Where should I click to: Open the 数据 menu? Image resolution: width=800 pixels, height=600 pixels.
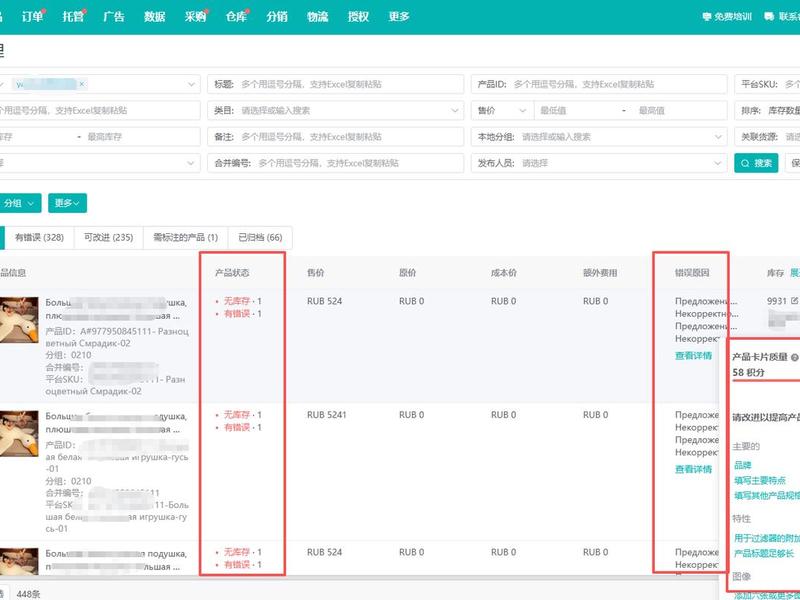tap(155, 16)
